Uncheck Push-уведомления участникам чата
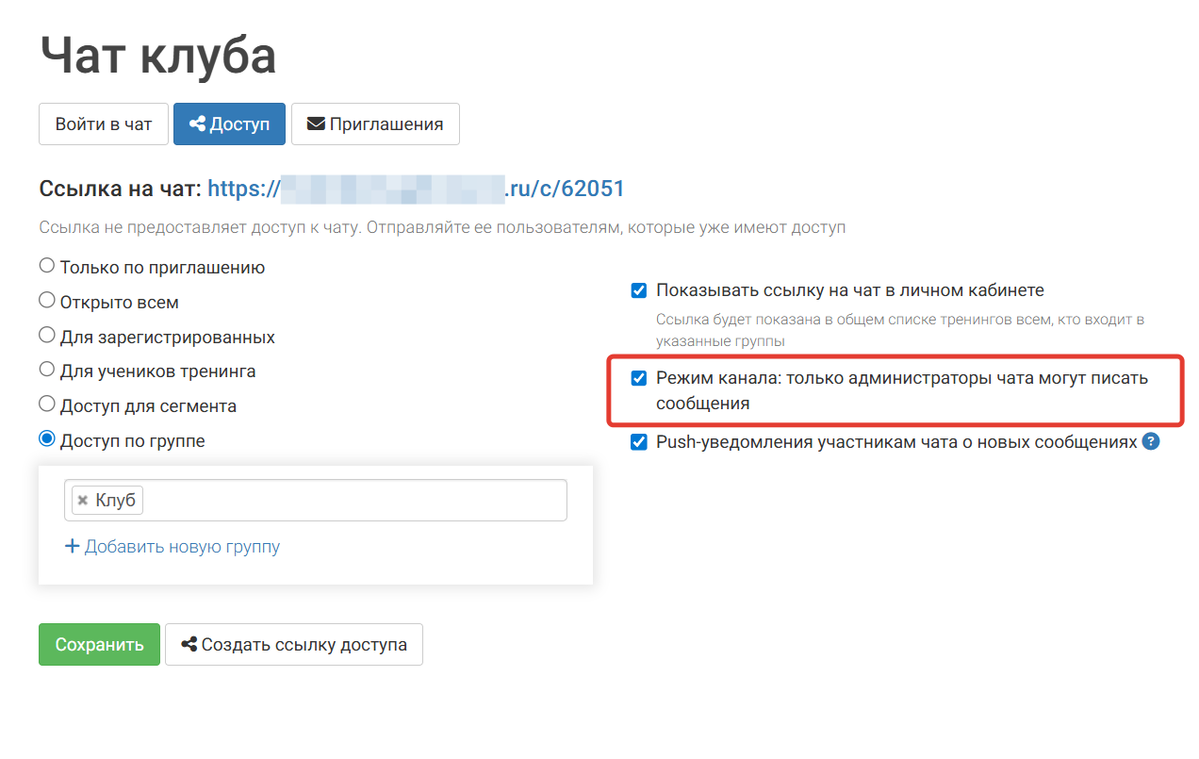 [638, 441]
